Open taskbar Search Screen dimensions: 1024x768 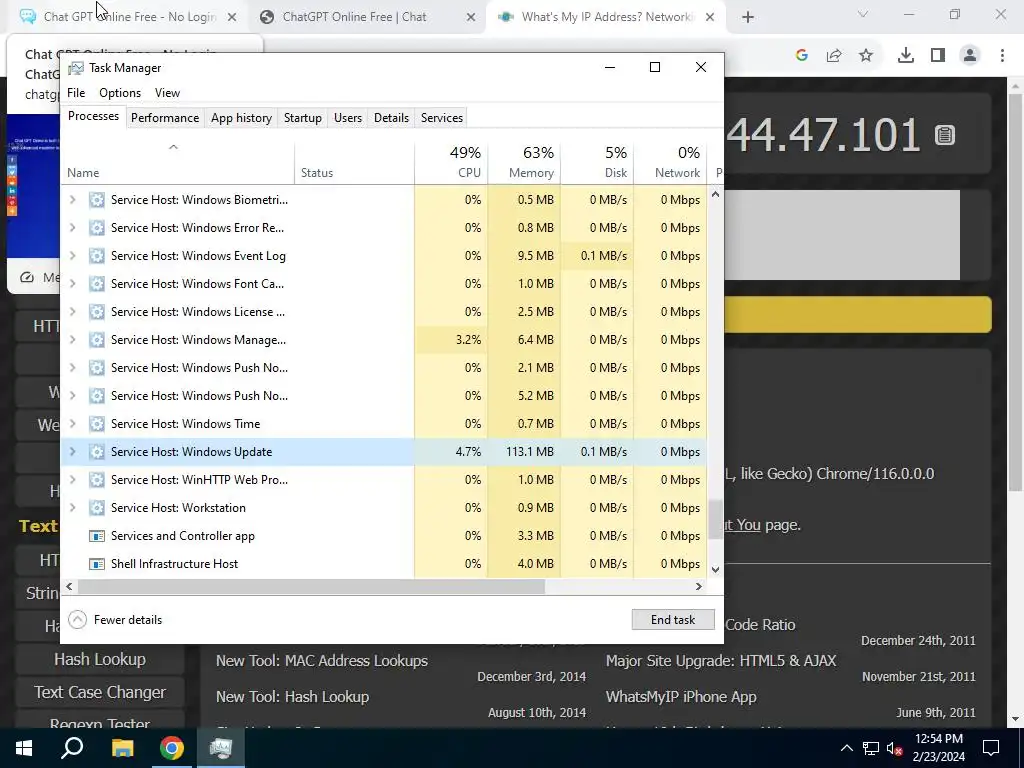pyautogui.click(x=72, y=748)
